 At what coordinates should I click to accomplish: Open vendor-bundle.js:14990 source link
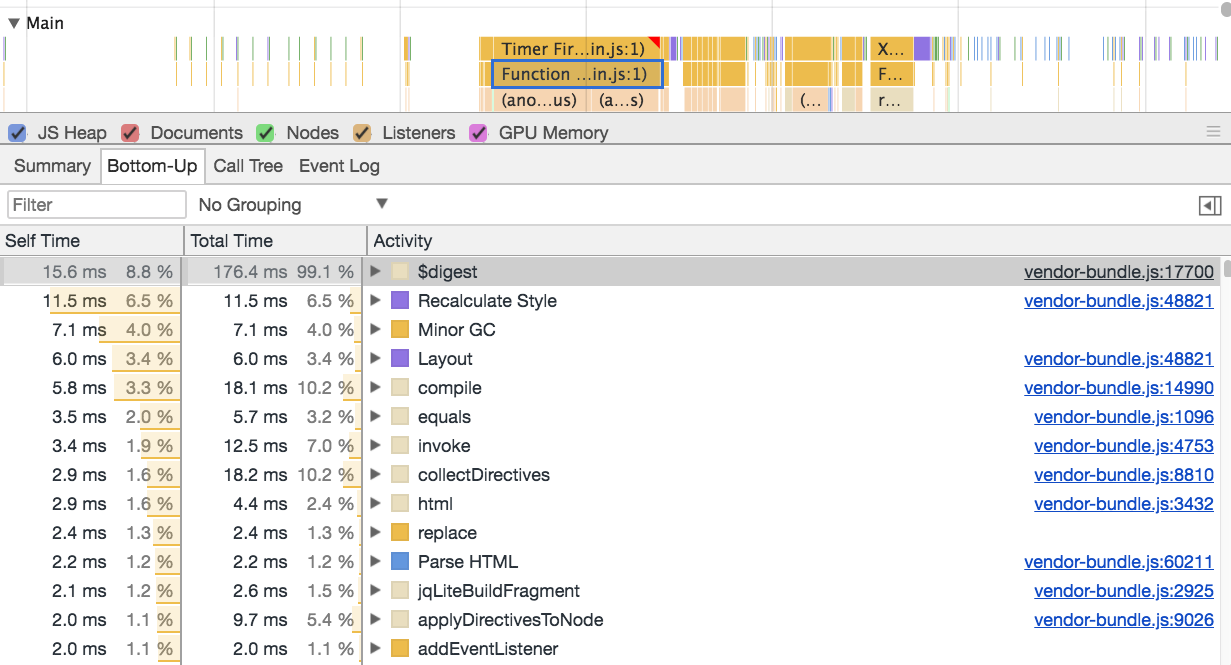(x=1119, y=388)
